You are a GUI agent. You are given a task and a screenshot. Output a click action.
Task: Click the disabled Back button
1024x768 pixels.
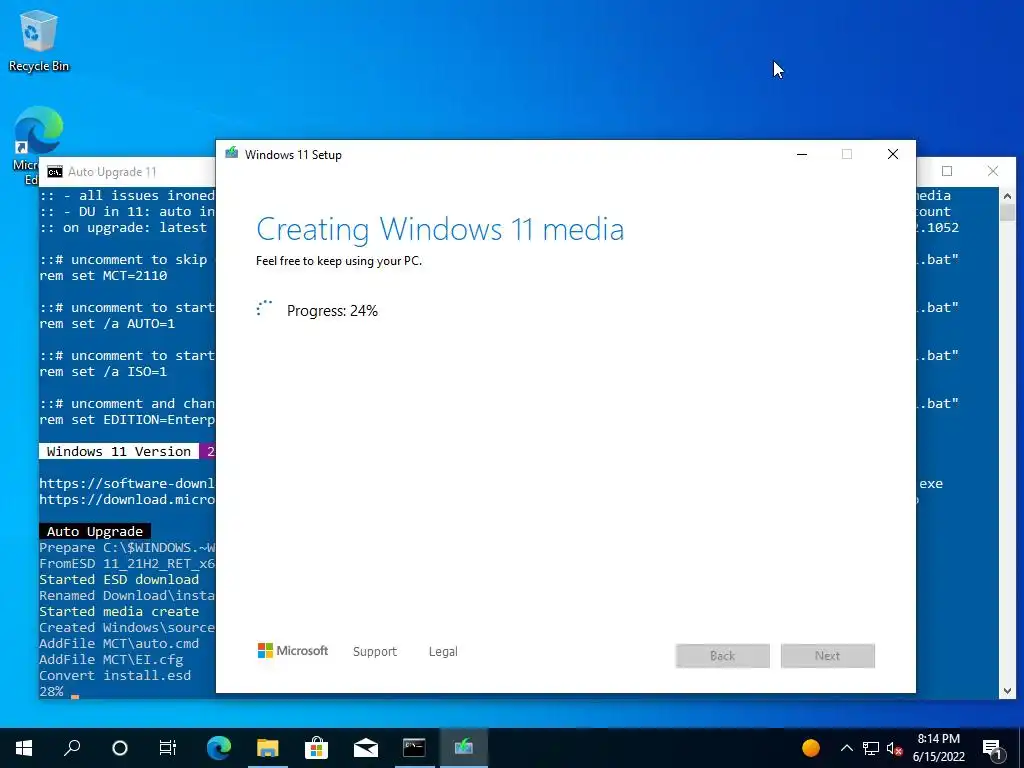click(x=722, y=656)
